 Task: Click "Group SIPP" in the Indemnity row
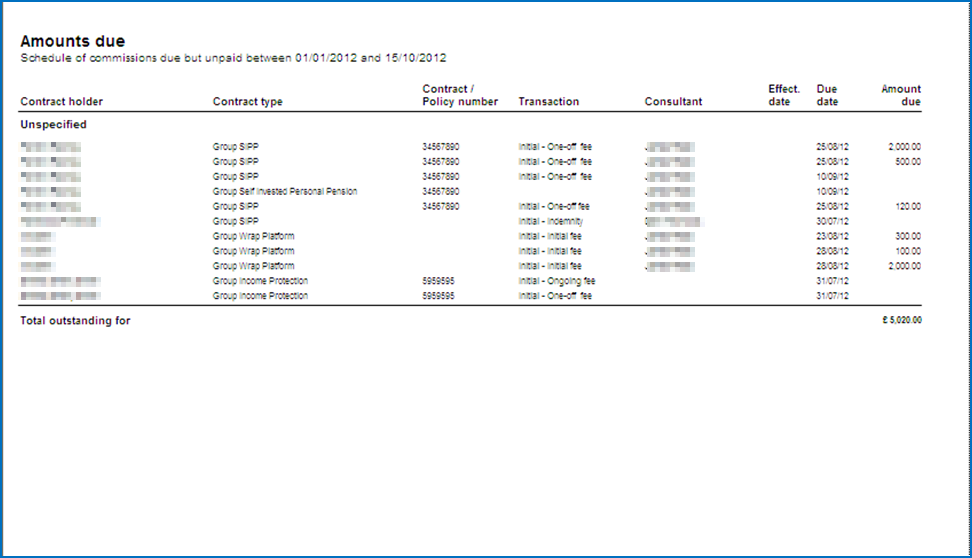[x=236, y=221]
